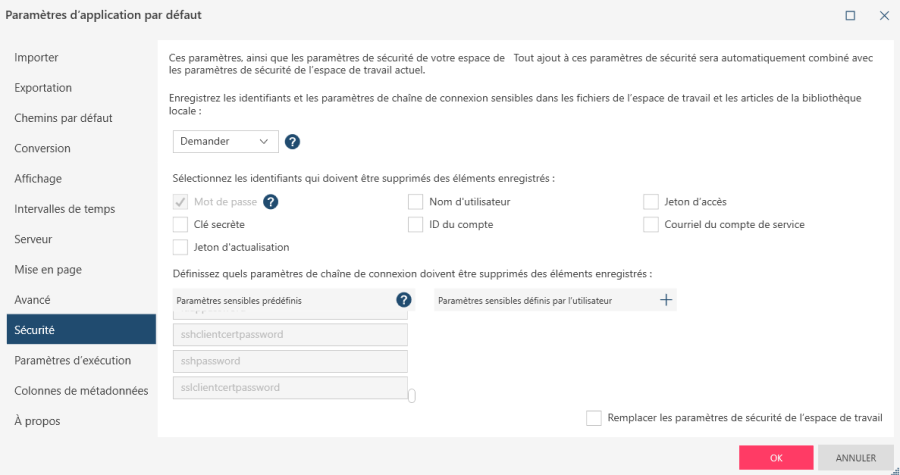Maximize the settings dialog window
This screenshot has width=900, height=475.
pos(850,16)
